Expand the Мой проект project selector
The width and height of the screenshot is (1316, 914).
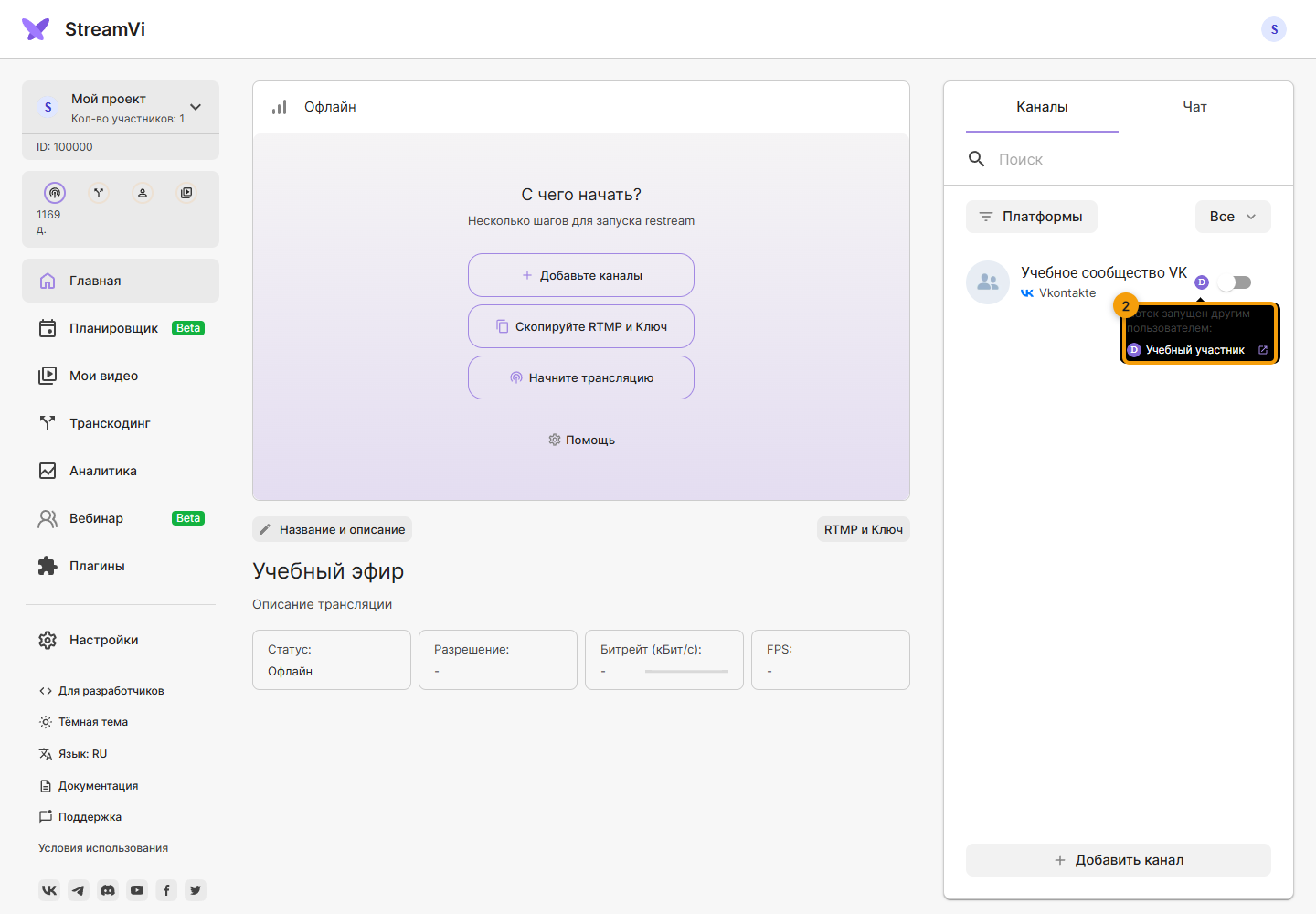(x=121, y=107)
